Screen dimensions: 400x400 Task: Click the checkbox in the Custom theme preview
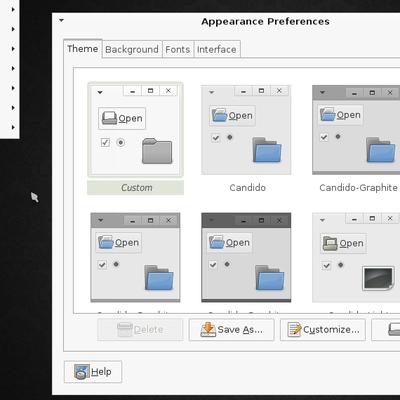point(105,143)
